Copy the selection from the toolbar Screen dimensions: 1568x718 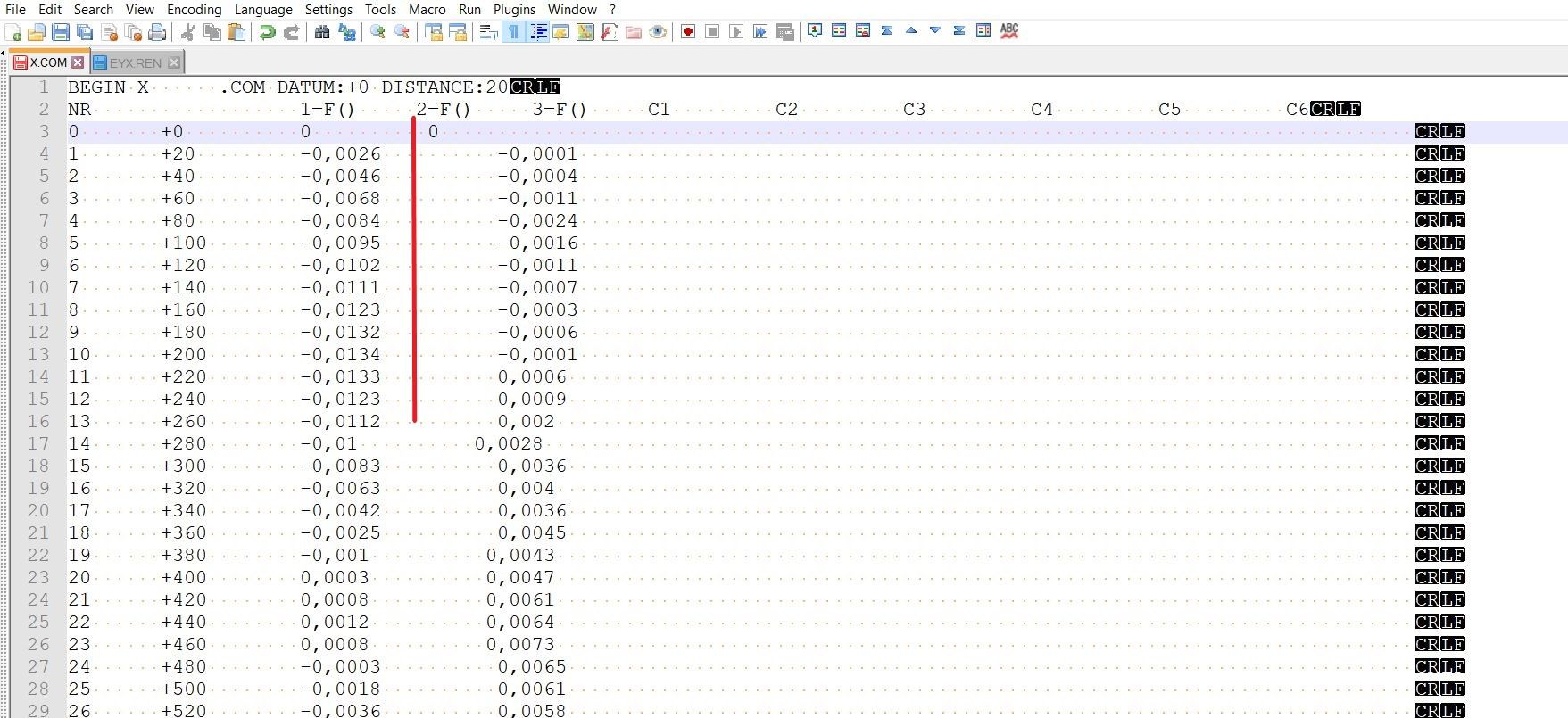[x=212, y=33]
